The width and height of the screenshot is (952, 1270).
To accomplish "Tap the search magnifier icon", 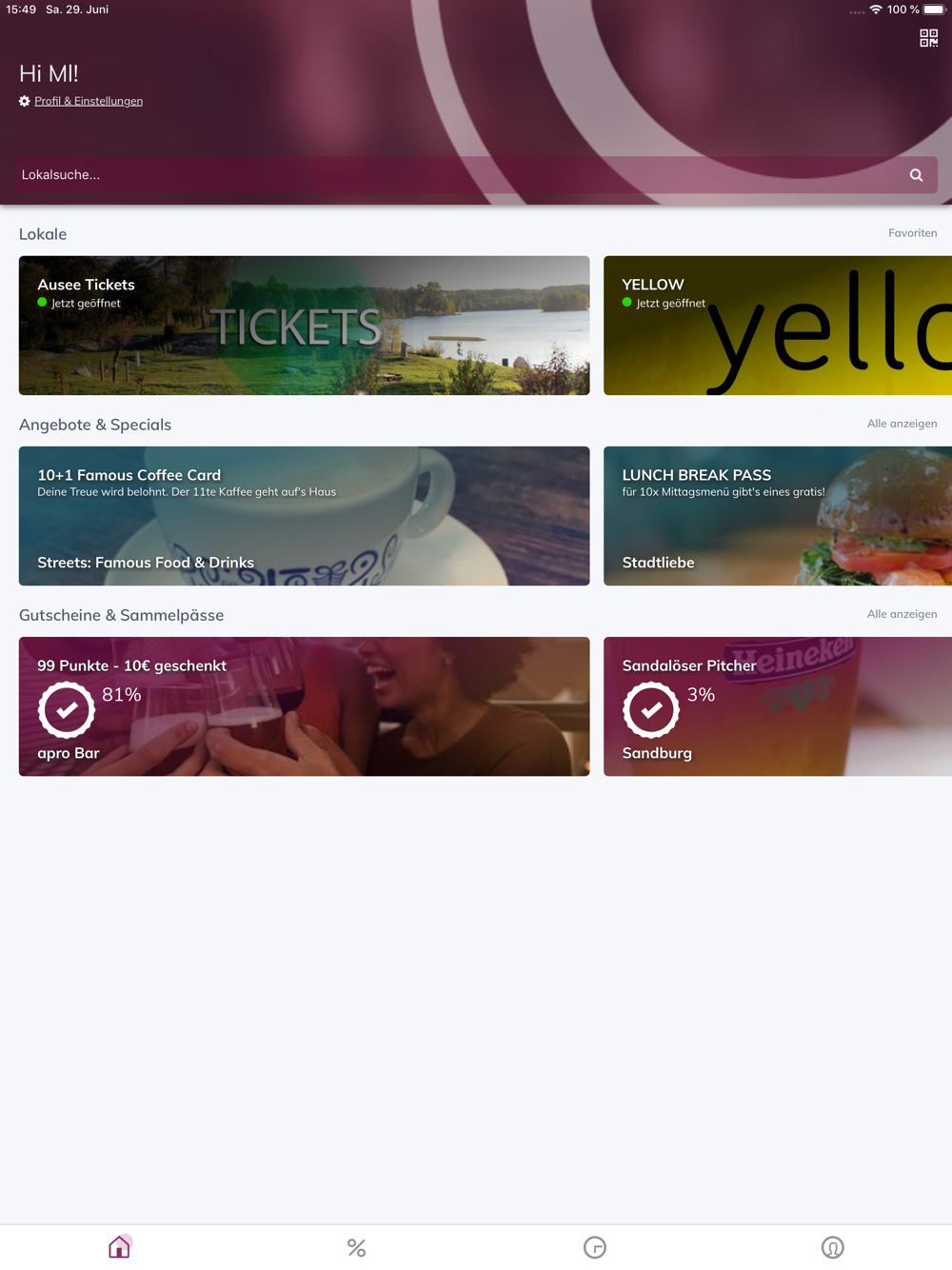I will (x=916, y=175).
